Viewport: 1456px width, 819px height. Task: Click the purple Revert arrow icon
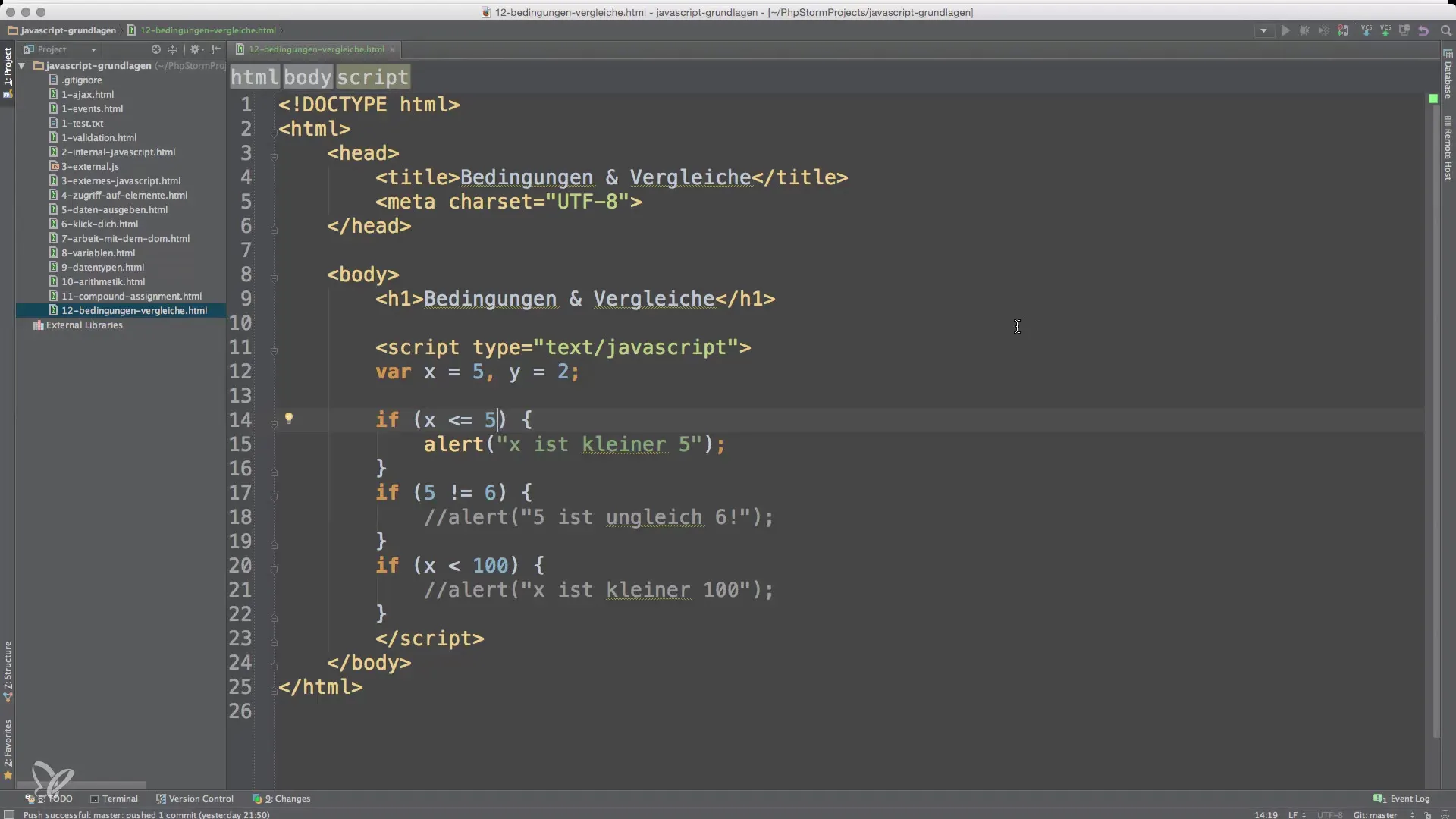pos(1423,31)
